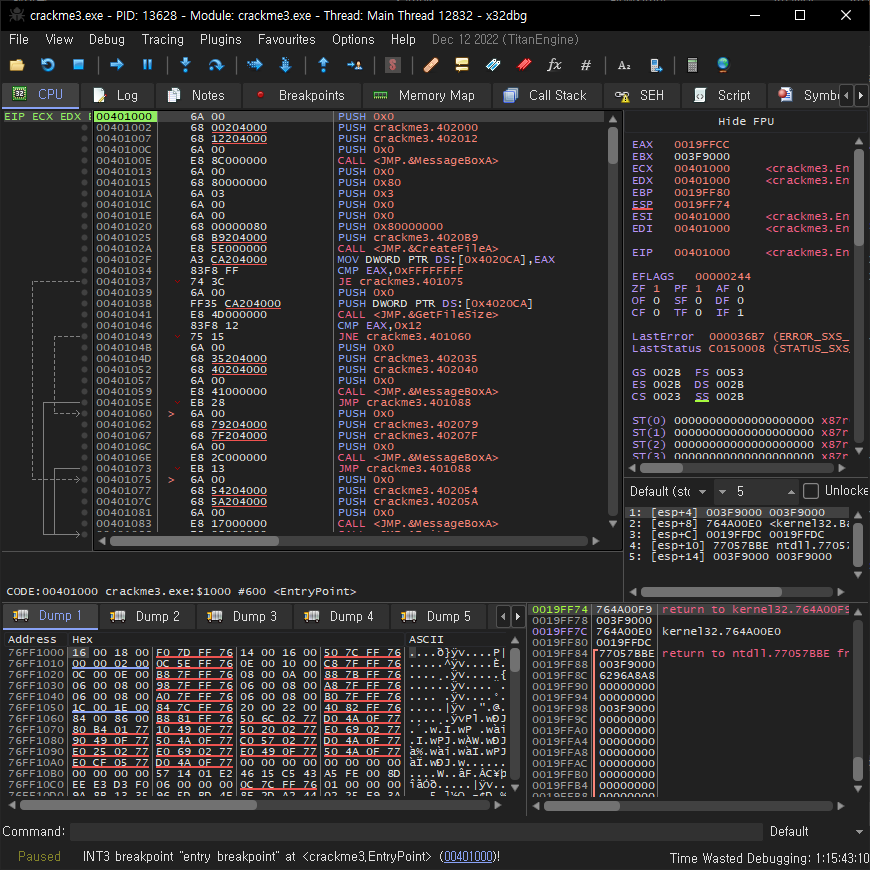This screenshot has height=870, width=870.
Task: Restart the debugged program
Action: 47,65
